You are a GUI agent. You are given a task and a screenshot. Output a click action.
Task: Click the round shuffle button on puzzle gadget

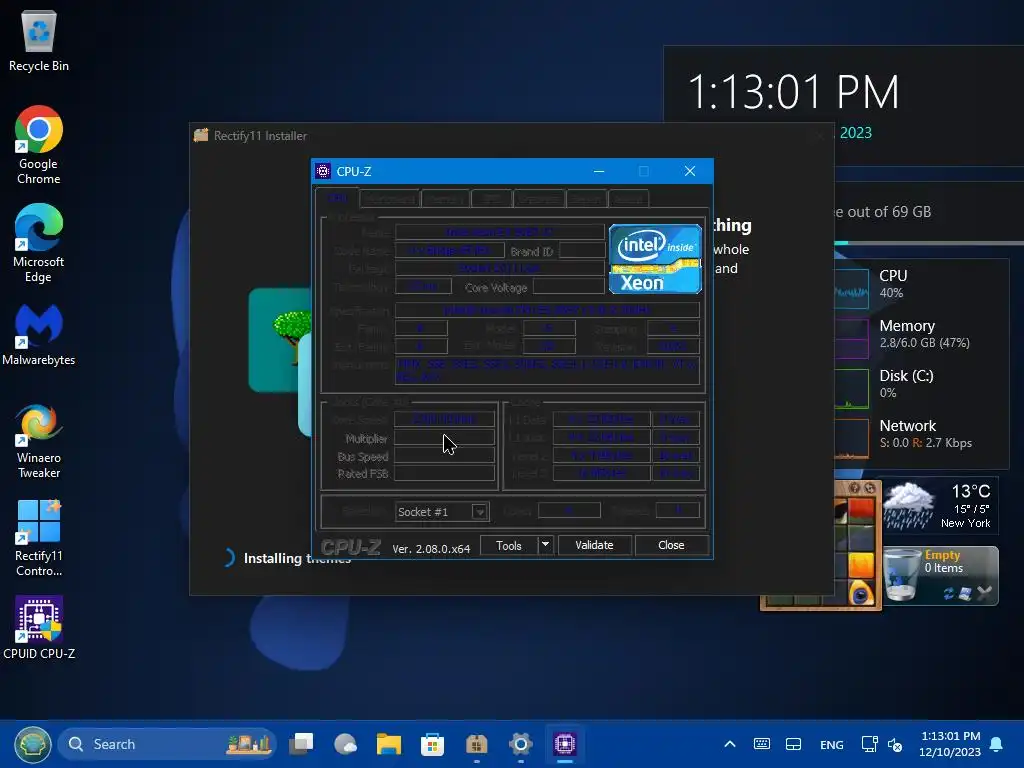[870, 488]
